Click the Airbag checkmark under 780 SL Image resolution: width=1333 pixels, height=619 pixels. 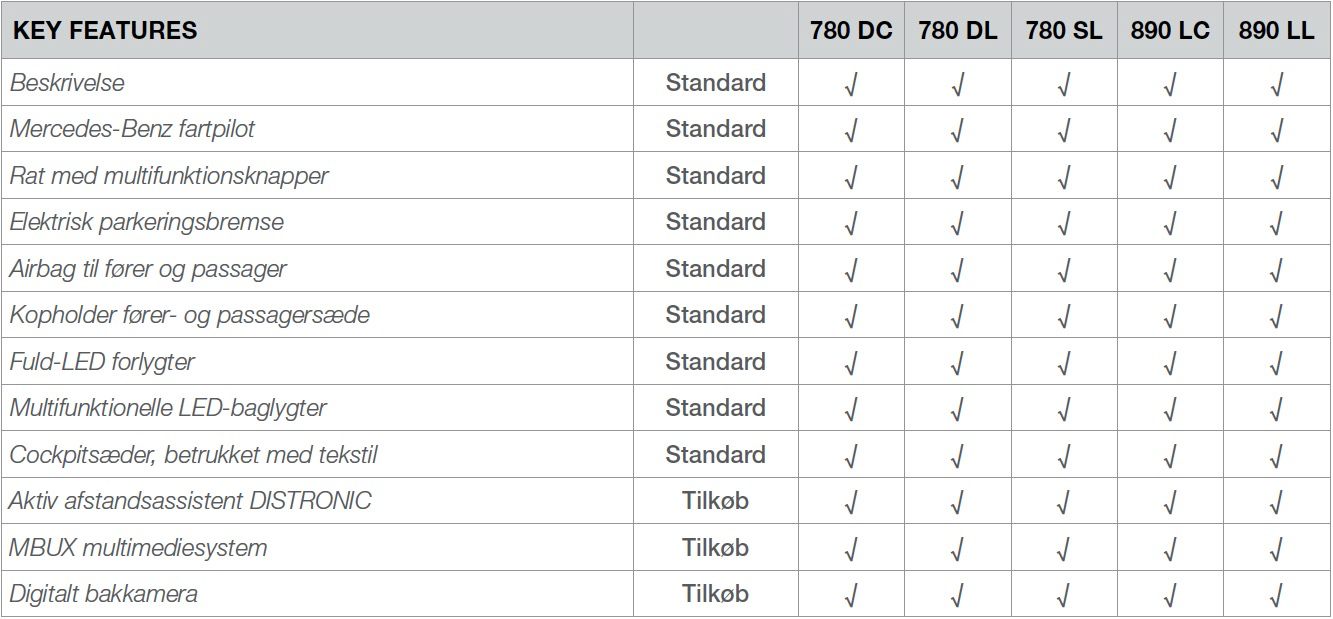1064,270
